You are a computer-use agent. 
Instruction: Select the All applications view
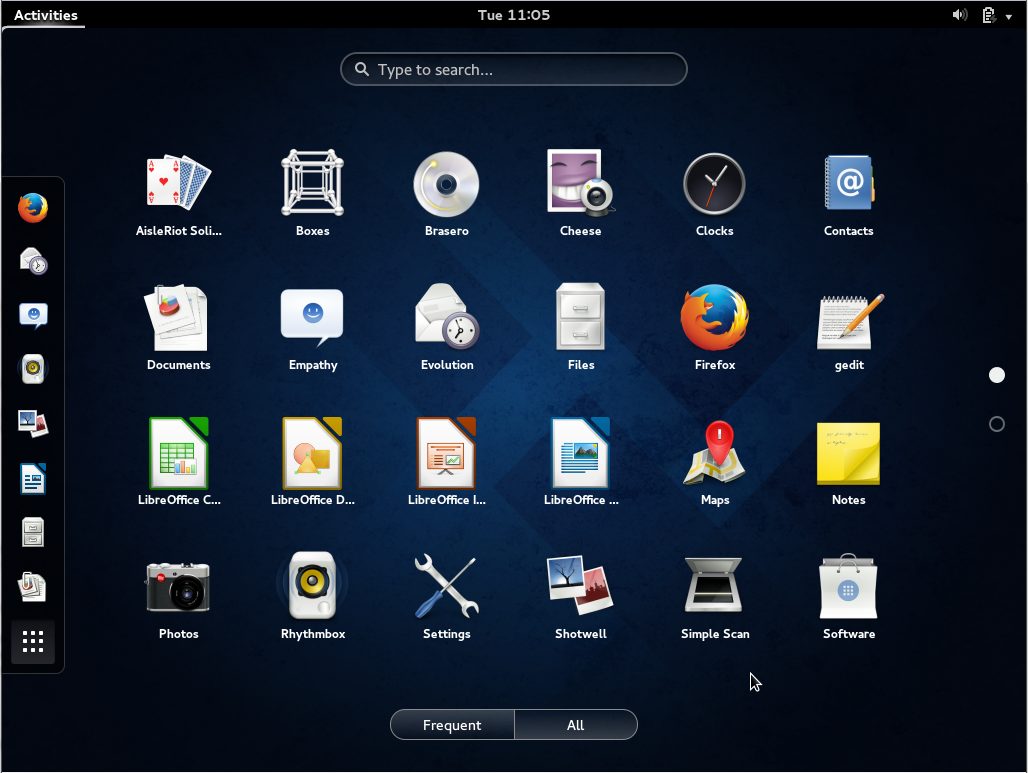click(x=576, y=724)
